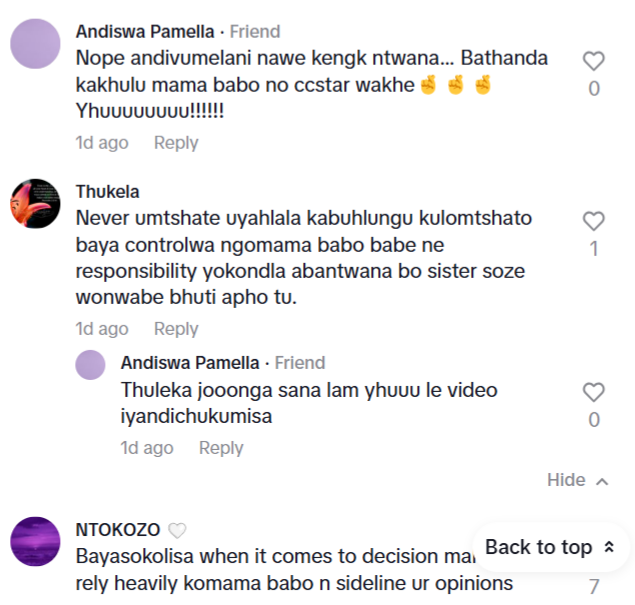Open NTOKOZO username link
This screenshot has height=605, width=635.
pos(118,529)
